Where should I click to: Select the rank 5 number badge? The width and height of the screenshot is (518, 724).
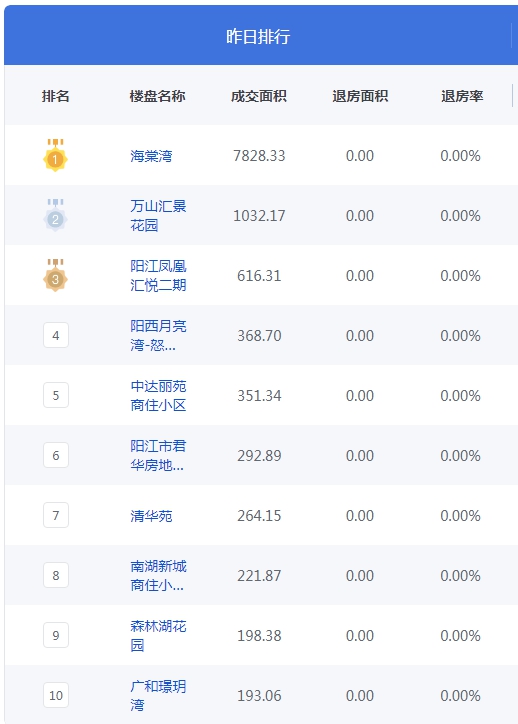pyautogui.click(x=56, y=395)
